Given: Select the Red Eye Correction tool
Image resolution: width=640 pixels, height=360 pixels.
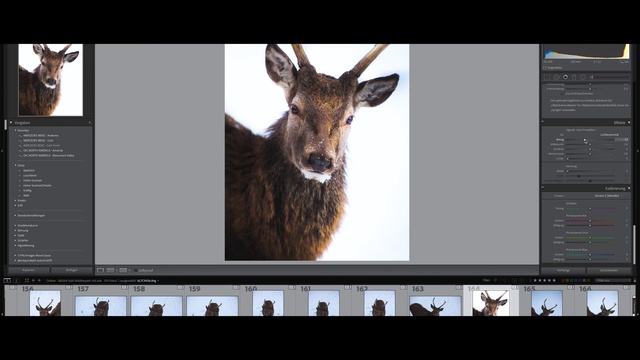Looking at the screenshot, I should [x=565, y=77].
